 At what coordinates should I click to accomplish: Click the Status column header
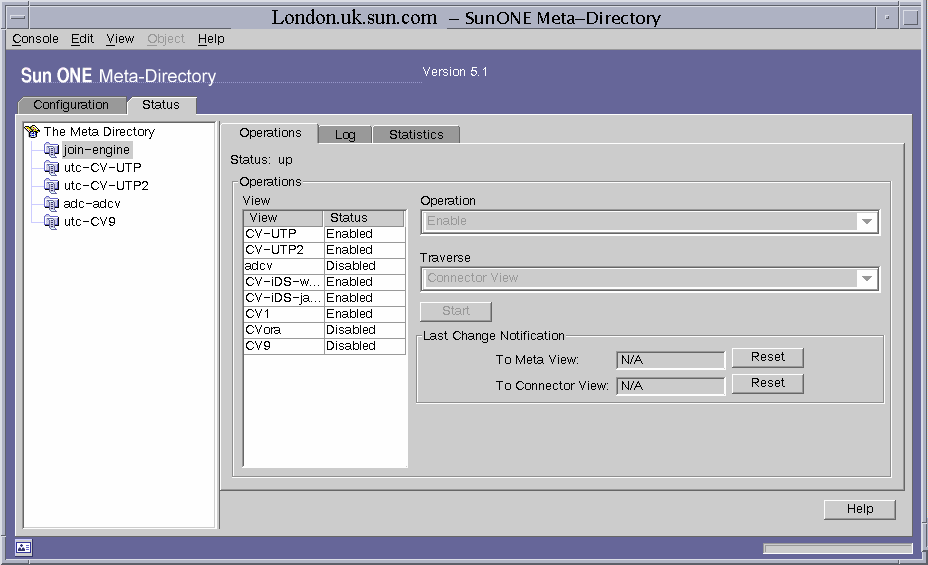point(364,218)
